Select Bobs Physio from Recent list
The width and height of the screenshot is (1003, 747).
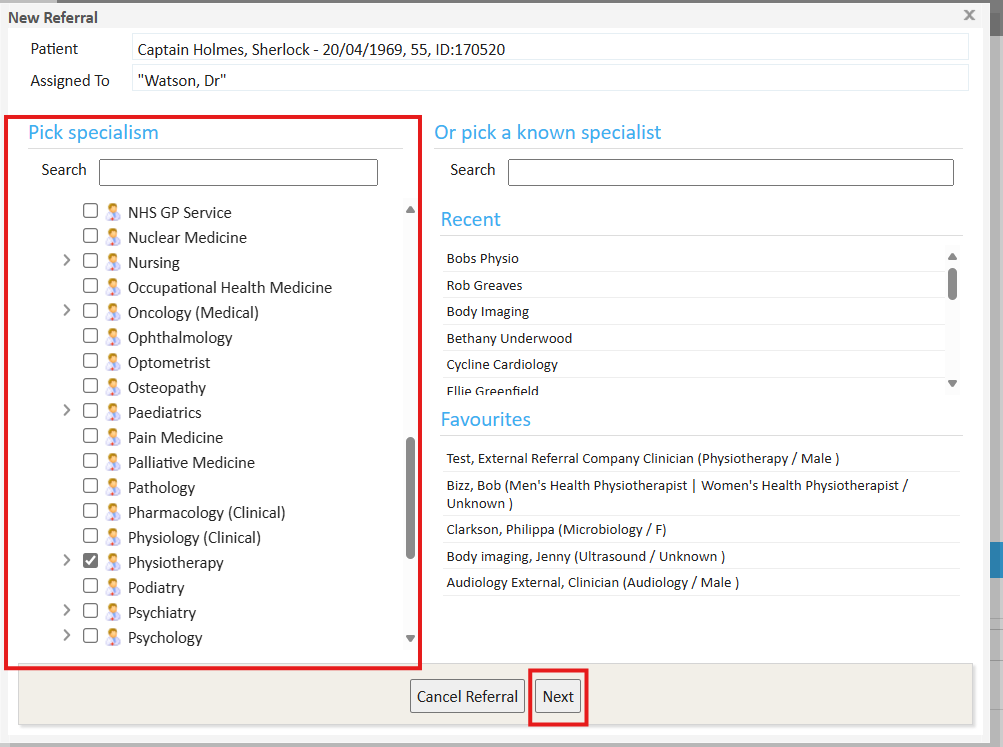tap(483, 259)
